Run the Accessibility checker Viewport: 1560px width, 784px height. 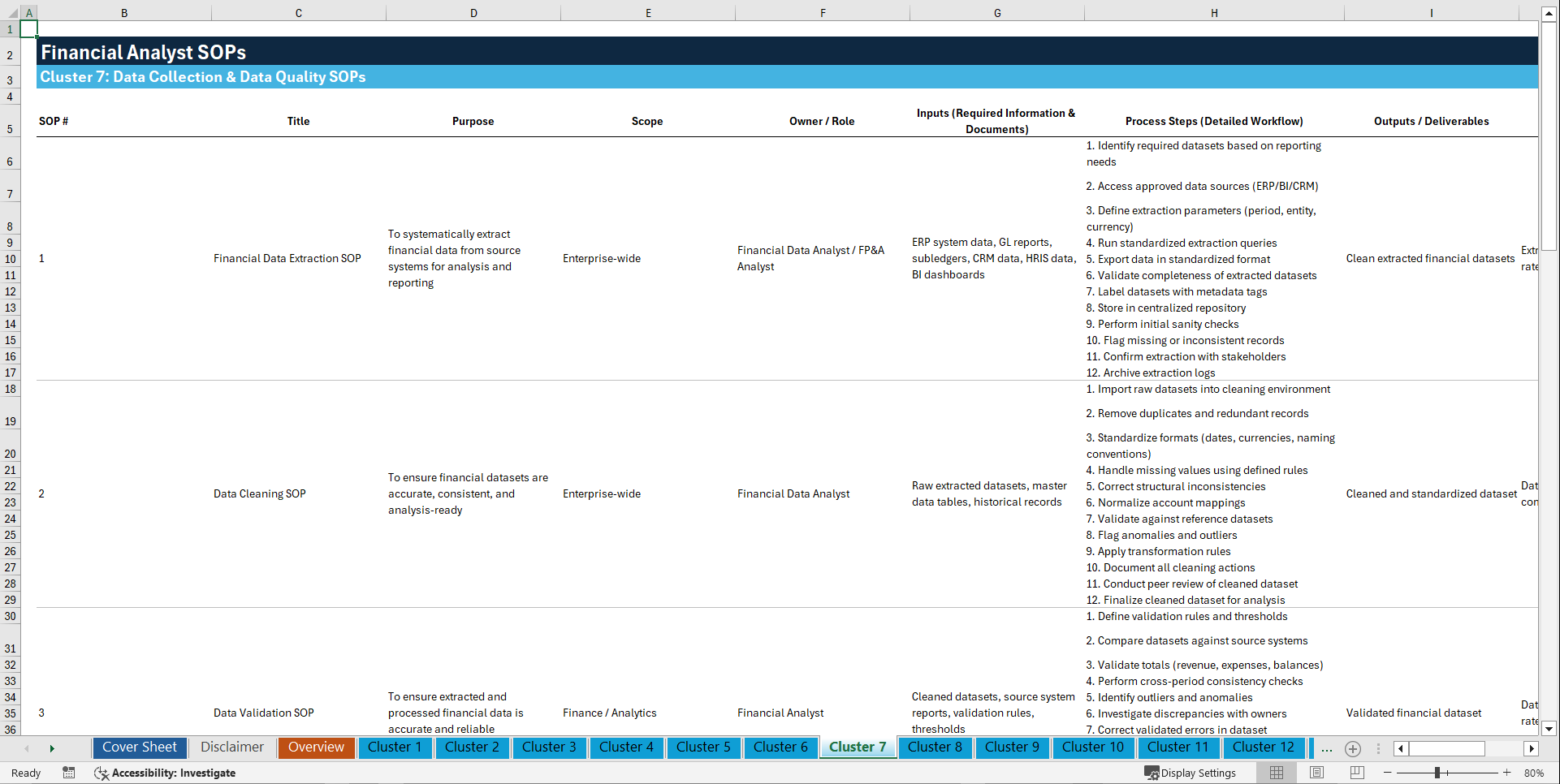click(x=166, y=773)
